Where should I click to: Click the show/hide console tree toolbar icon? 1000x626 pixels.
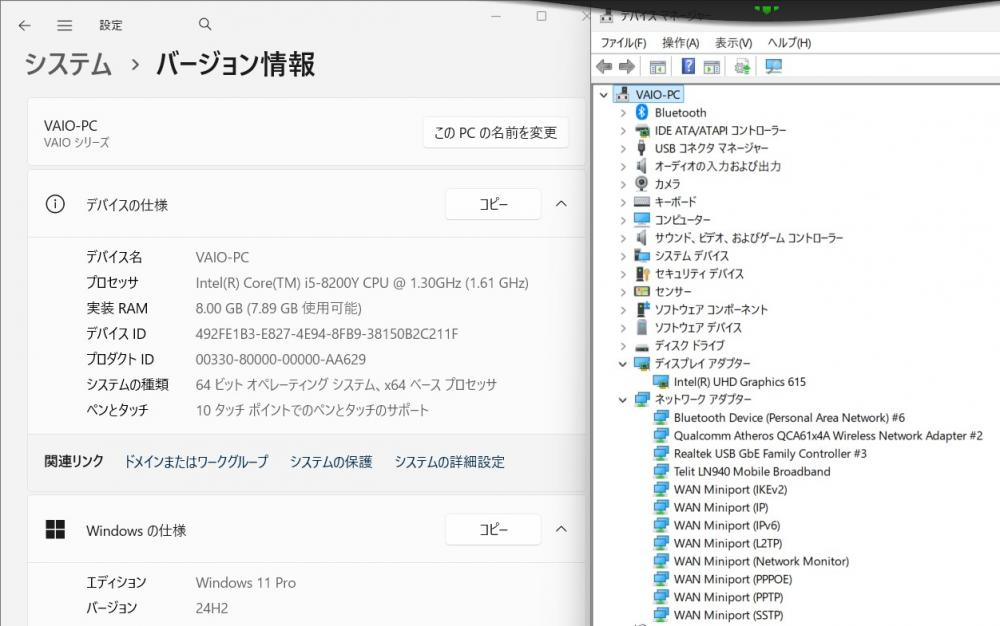tap(658, 66)
